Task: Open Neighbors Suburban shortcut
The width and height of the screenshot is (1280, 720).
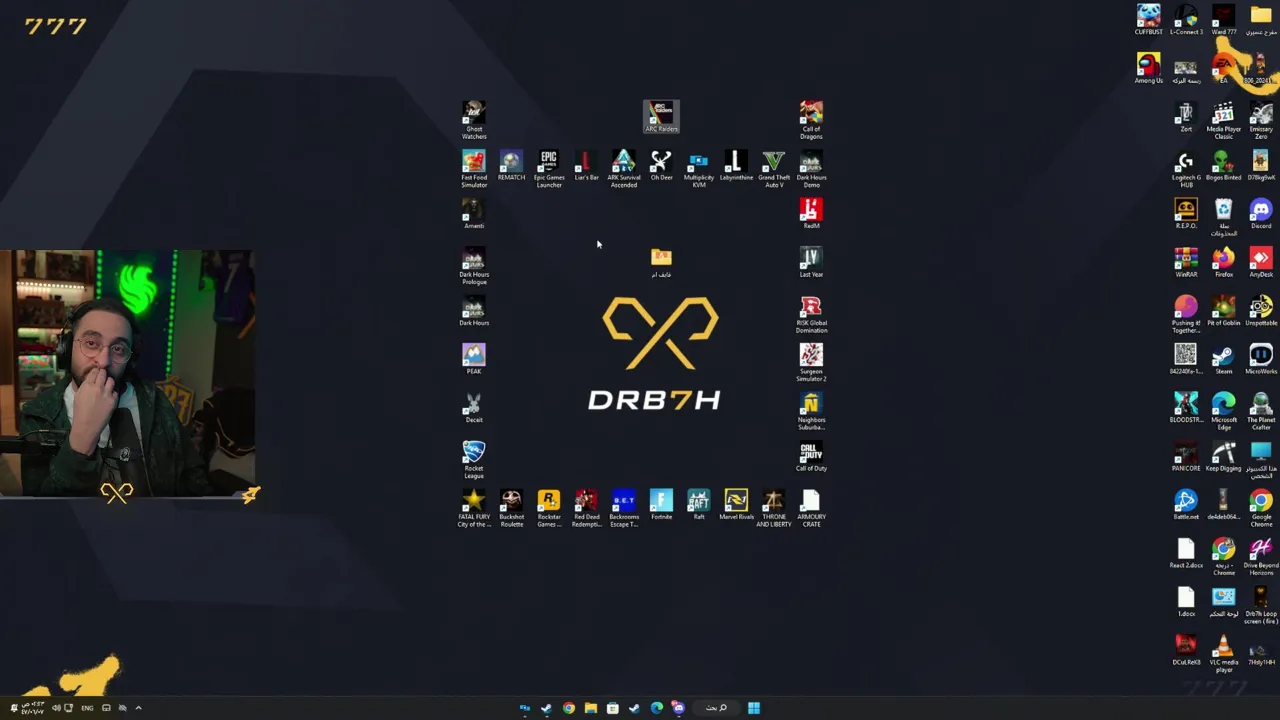Action: coord(811,412)
